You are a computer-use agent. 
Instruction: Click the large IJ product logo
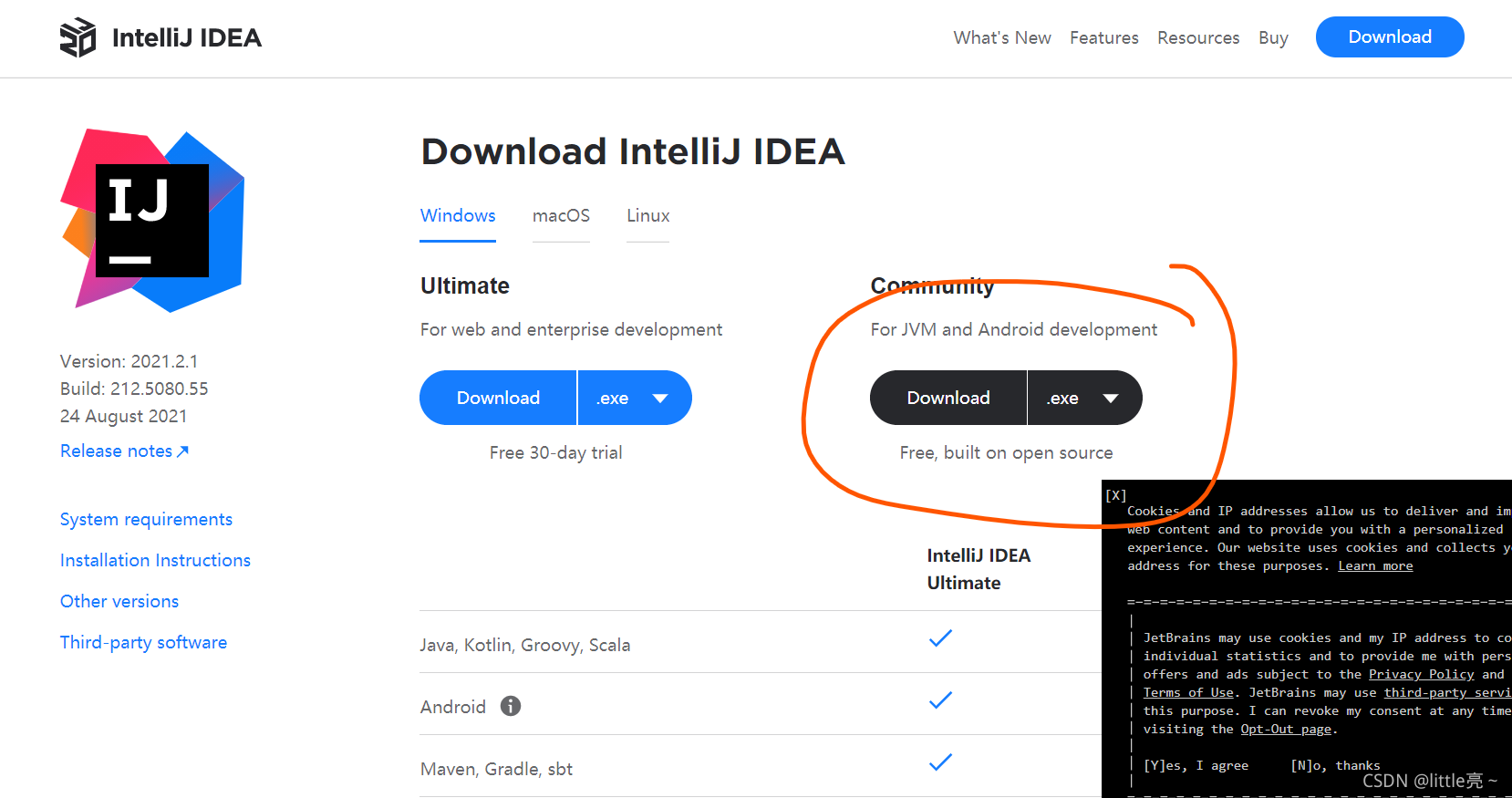tap(152, 220)
